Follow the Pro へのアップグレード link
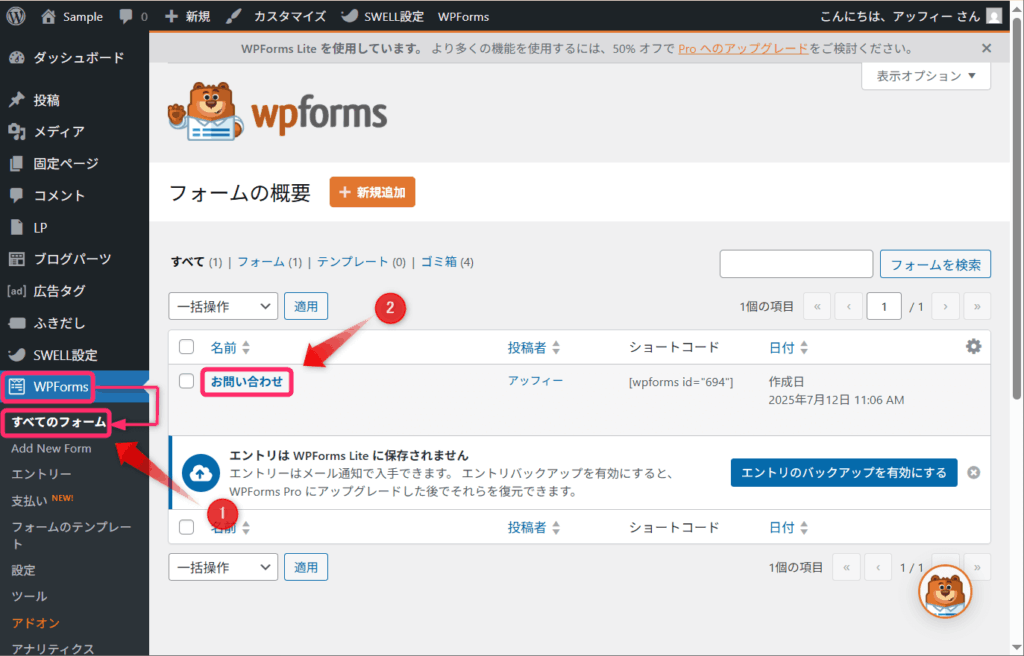The height and width of the screenshot is (656, 1024). click(x=743, y=48)
